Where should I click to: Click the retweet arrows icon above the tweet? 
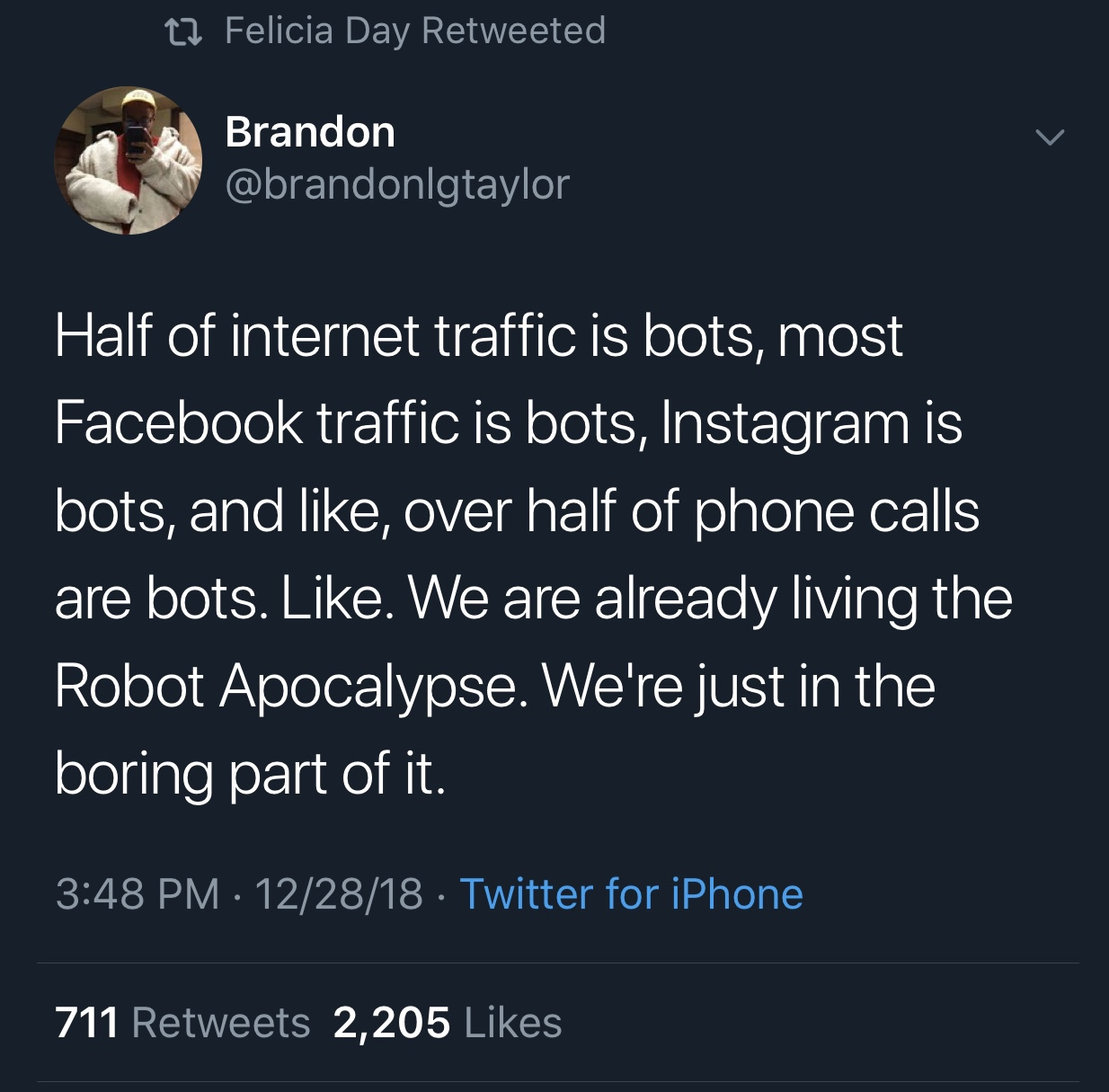coord(183,33)
